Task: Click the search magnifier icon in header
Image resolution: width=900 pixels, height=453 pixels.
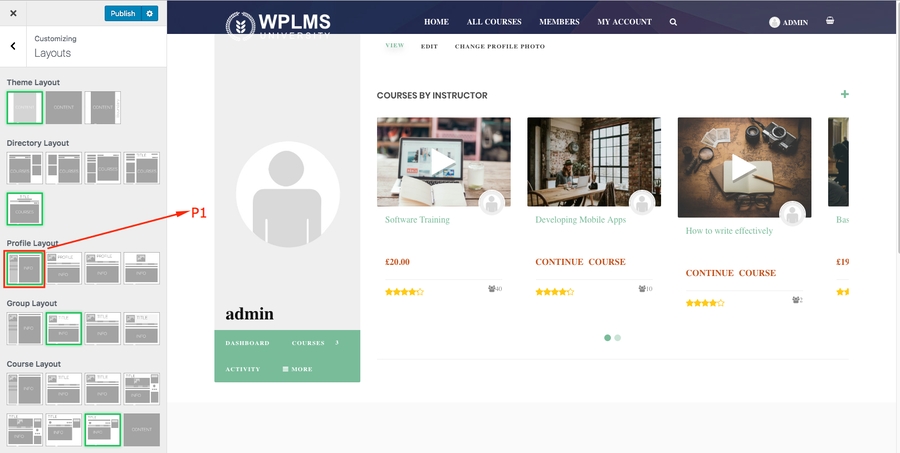Action: point(673,22)
